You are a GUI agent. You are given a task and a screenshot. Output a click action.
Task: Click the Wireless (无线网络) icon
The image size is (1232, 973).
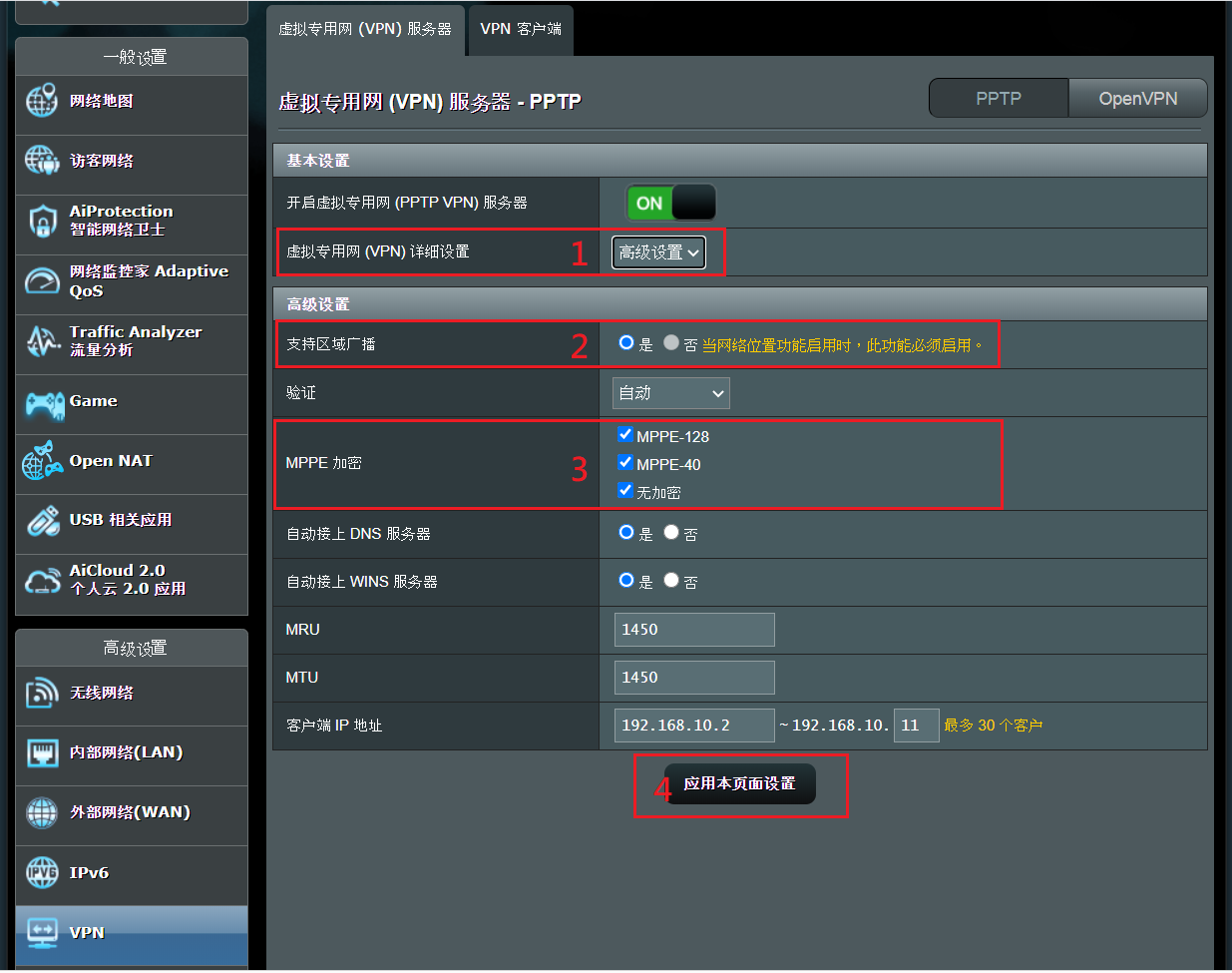[x=42, y=693]
